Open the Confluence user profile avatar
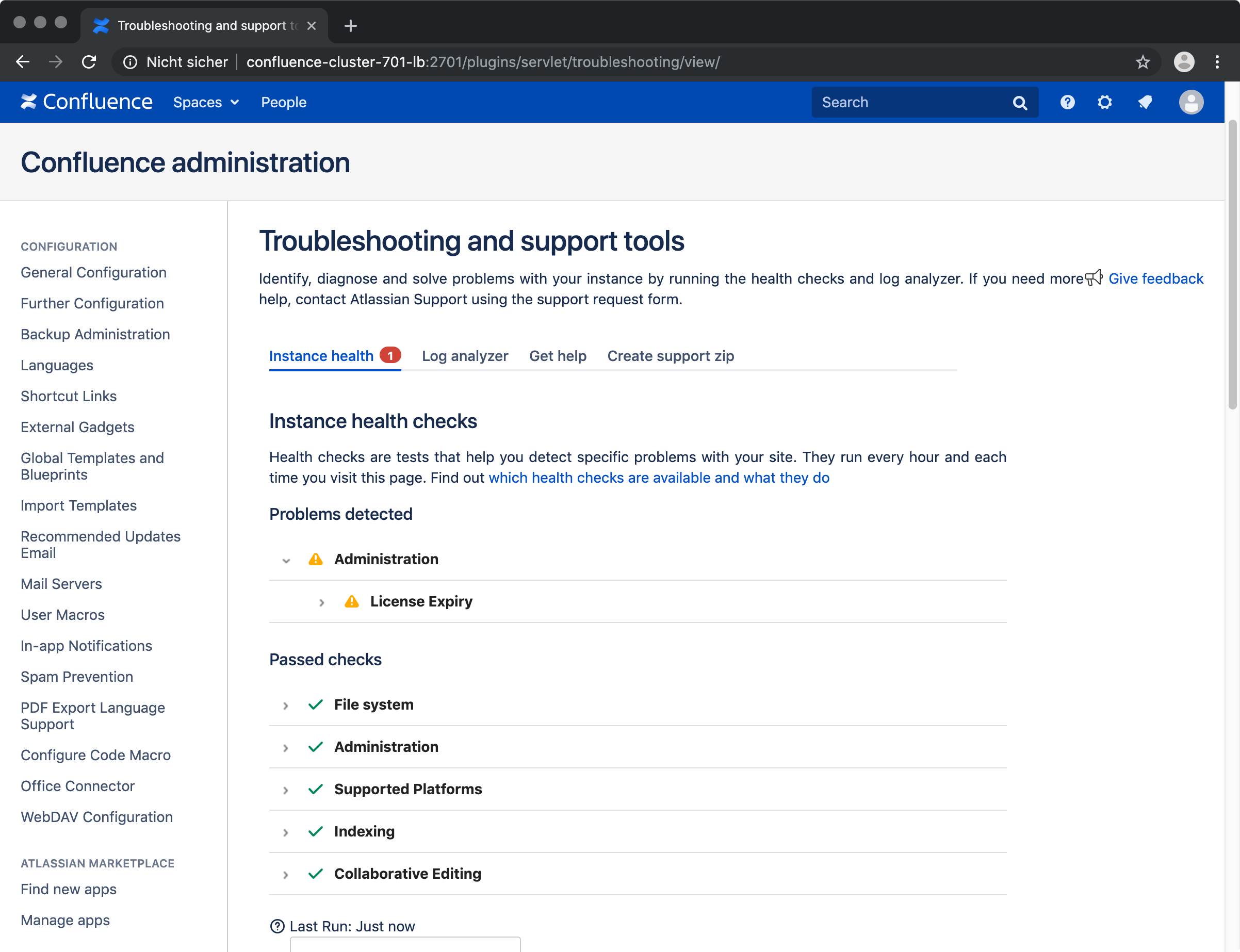 (1192, 102)
